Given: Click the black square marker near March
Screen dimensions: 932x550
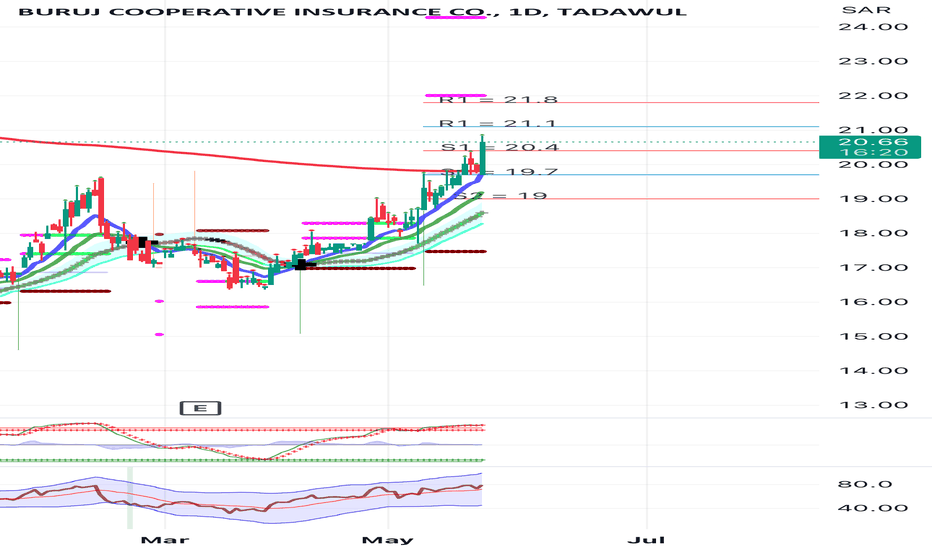Looking at the screenshot, I should coord(142,242).
